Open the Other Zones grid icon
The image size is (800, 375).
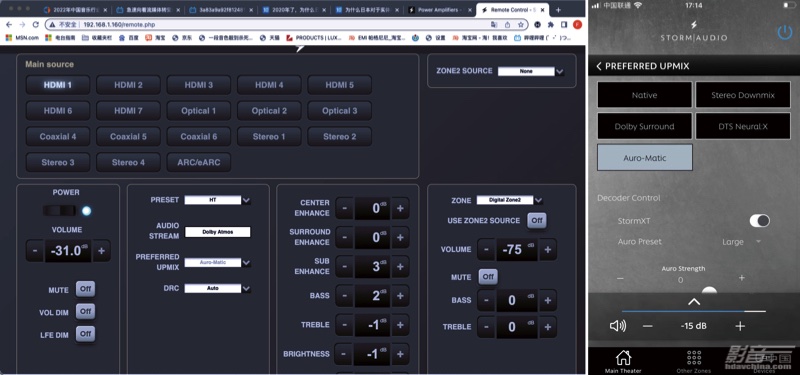693,357
